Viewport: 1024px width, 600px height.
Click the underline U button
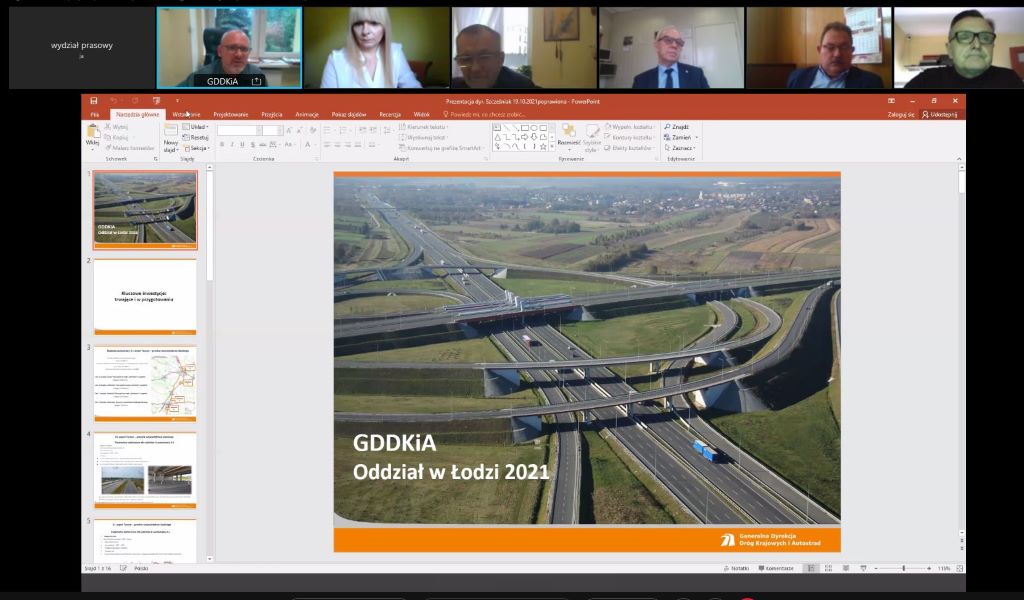[x=242, y=145]
